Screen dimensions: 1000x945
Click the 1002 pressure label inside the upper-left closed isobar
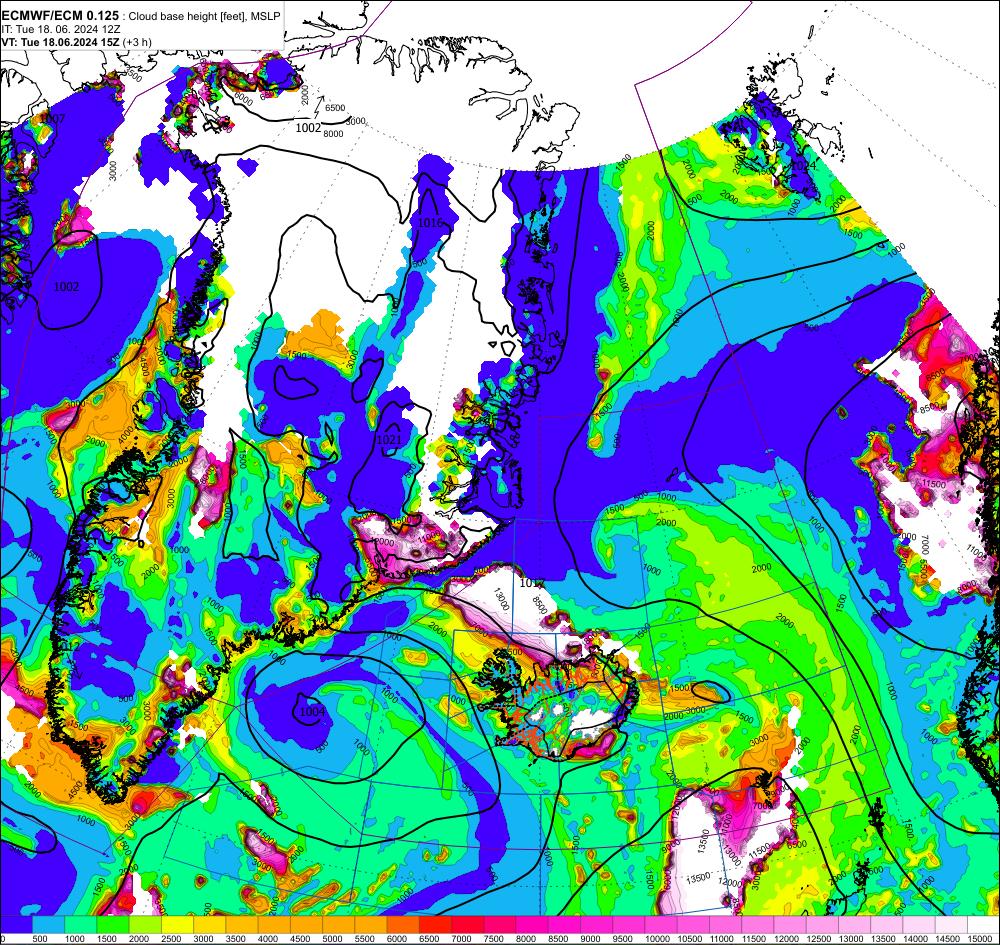(66, 287)
